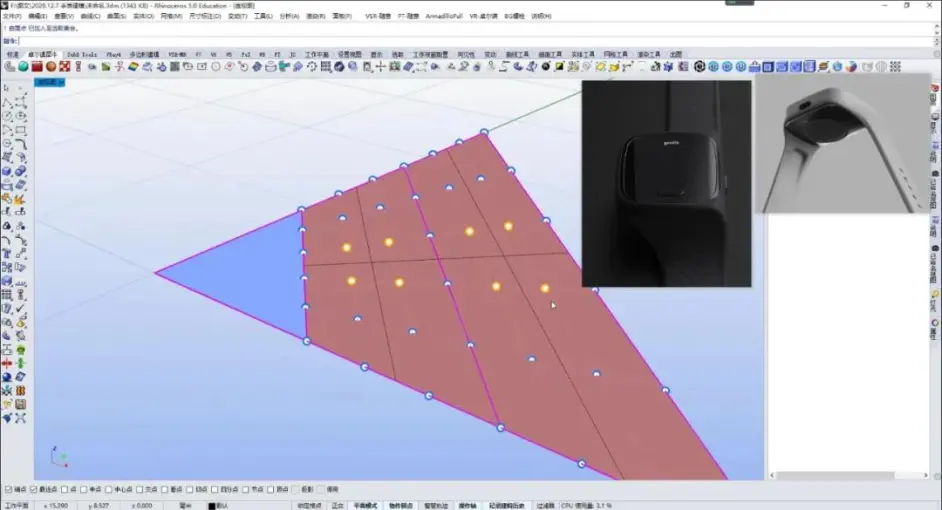Open the 尺寸标注(D) menu

205,16
